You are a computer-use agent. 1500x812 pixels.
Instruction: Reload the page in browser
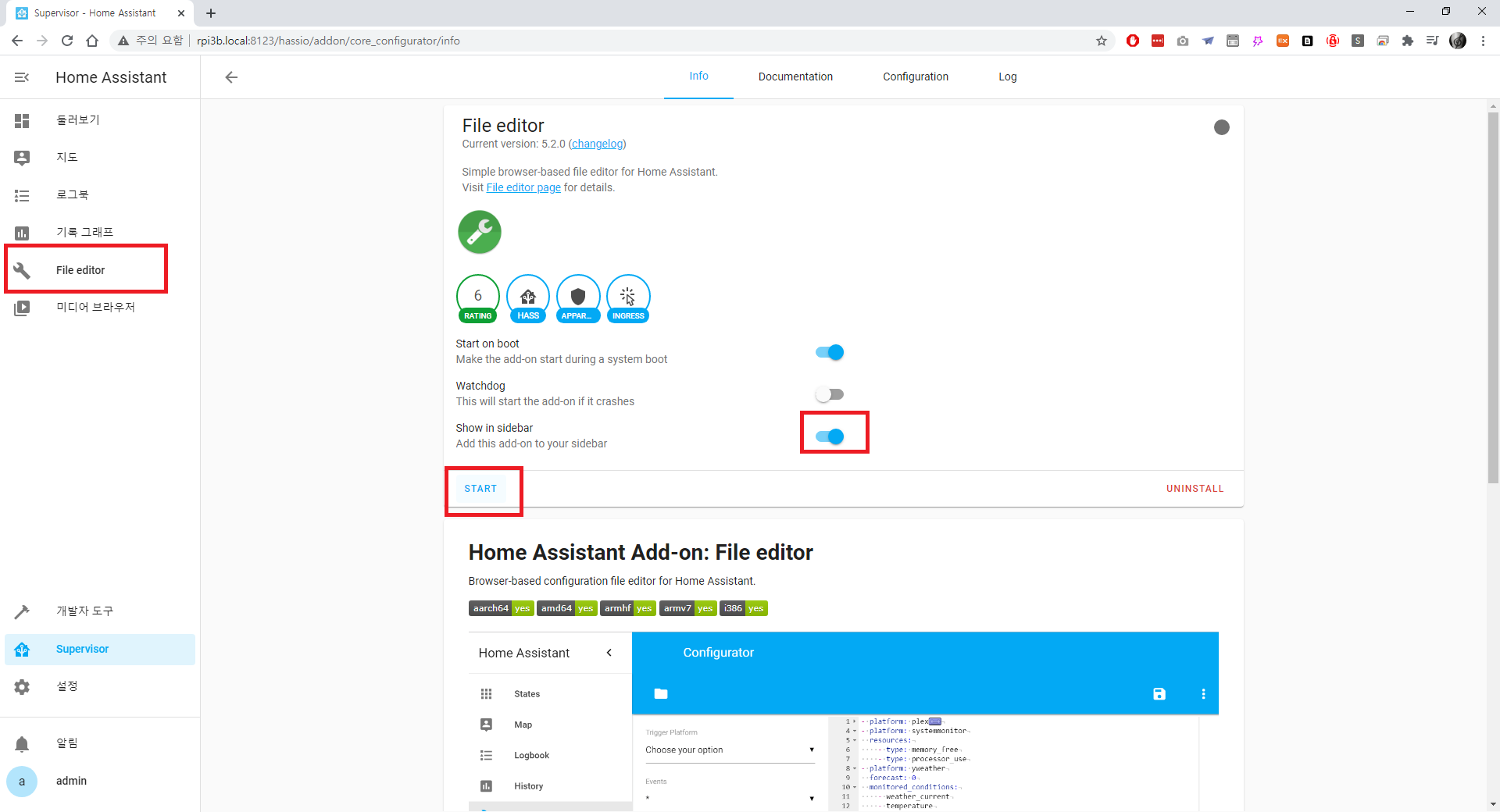tap(67, 41)
